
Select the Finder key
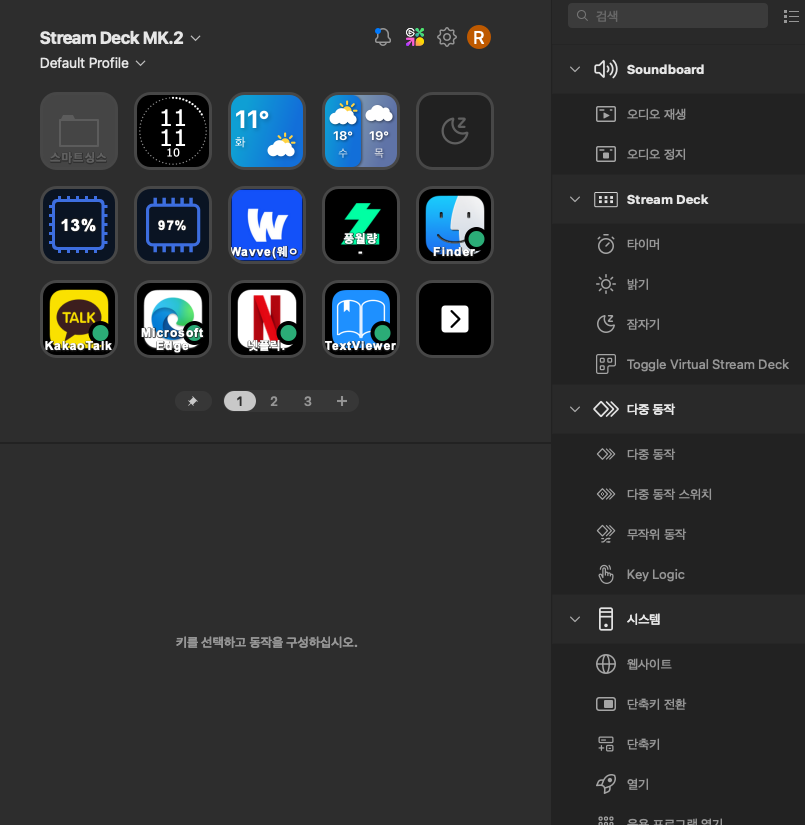[455, 225]
